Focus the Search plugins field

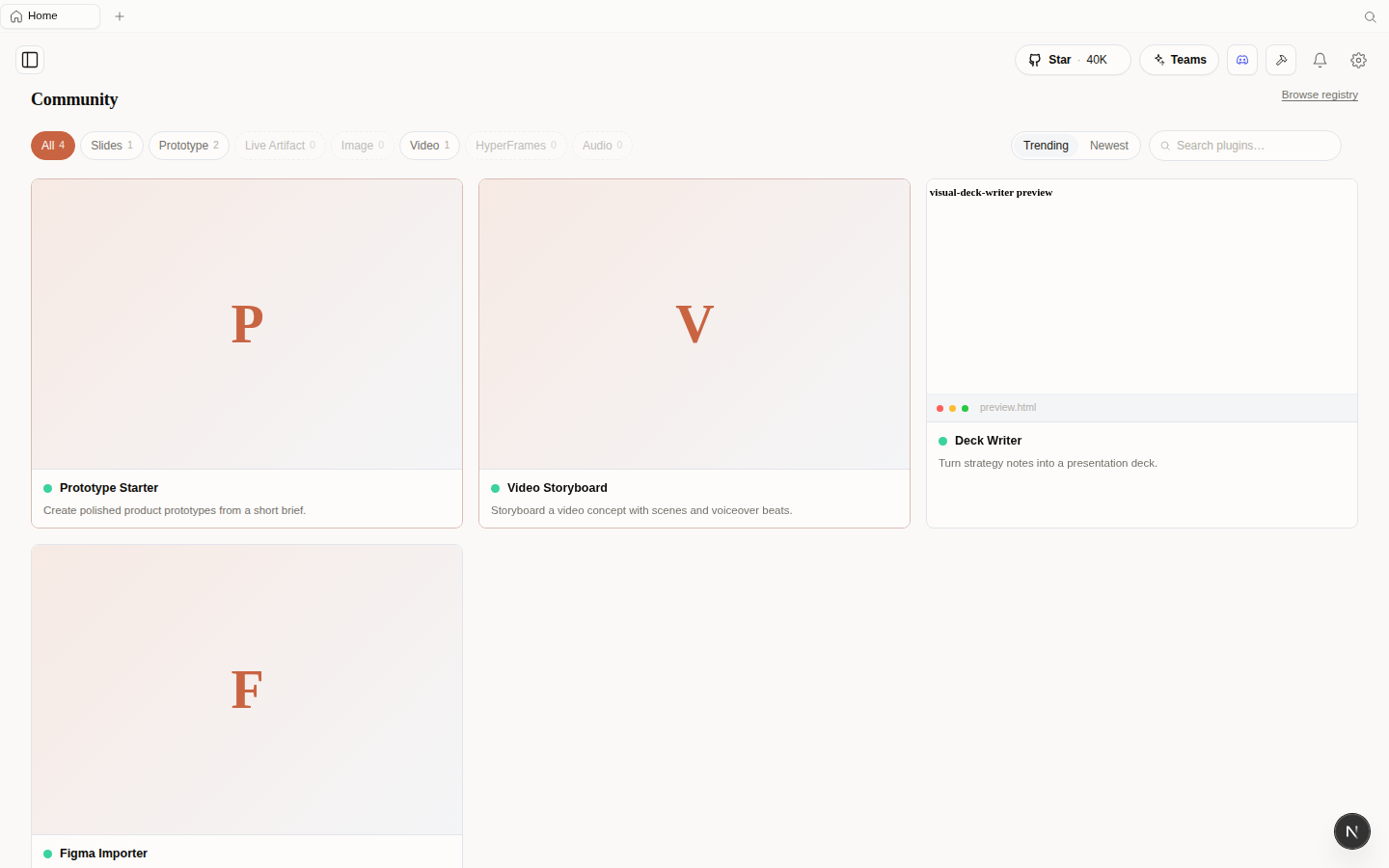tap(1245, 146)
